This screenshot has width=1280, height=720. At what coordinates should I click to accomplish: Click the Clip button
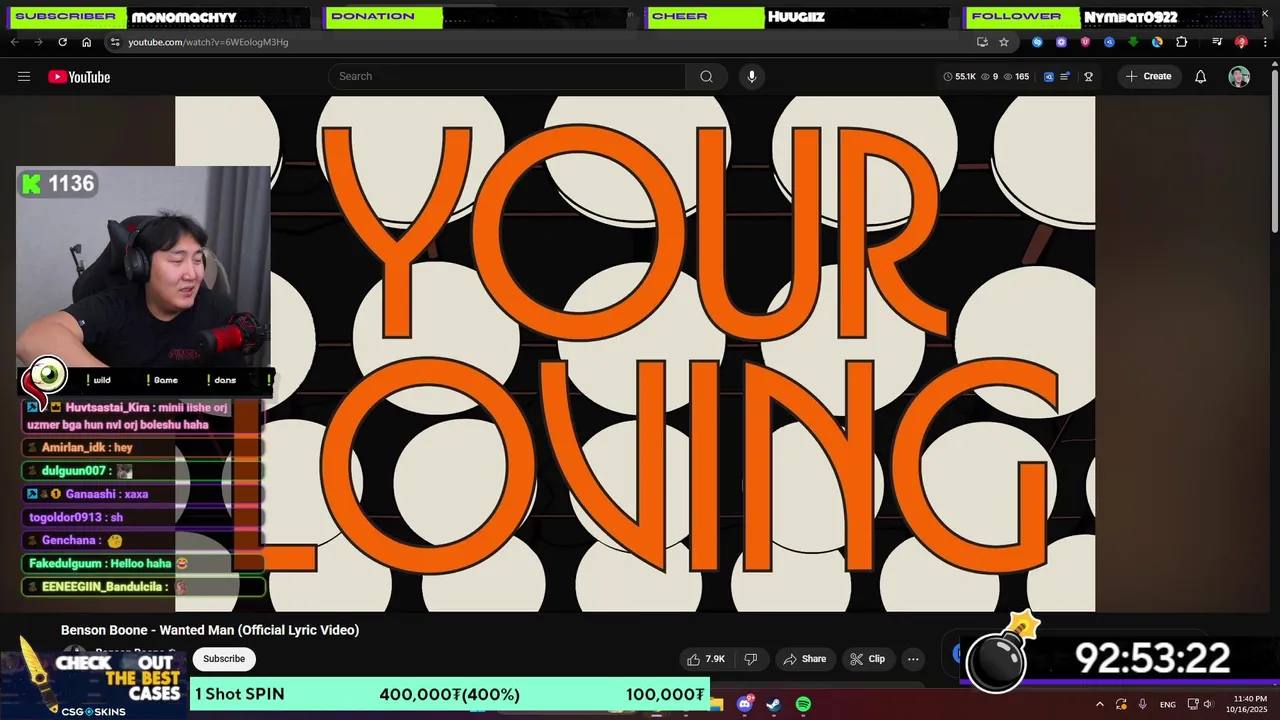(867, 659)
